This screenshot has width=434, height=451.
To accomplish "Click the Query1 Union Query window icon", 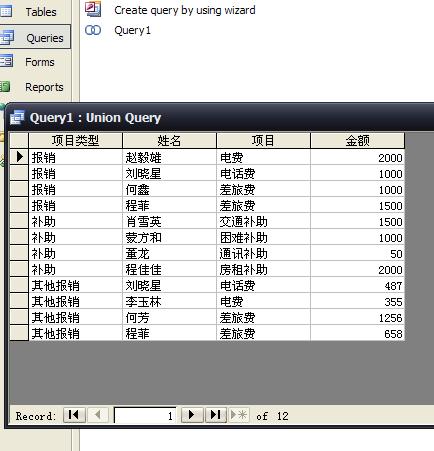I will pyautogui.click(x=17, y=117).
